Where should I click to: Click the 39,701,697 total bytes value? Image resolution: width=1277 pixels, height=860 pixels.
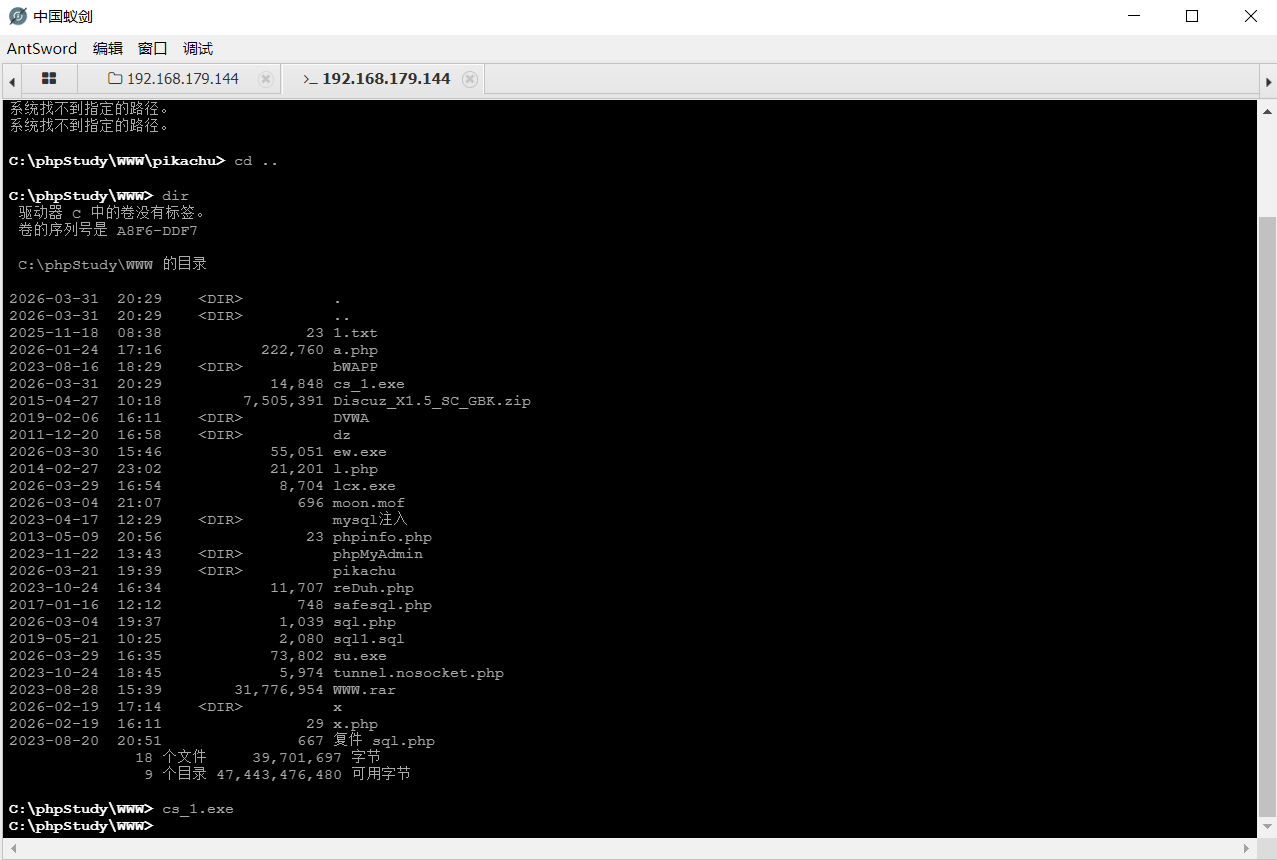pyautogui.click(x=297, y=758)
